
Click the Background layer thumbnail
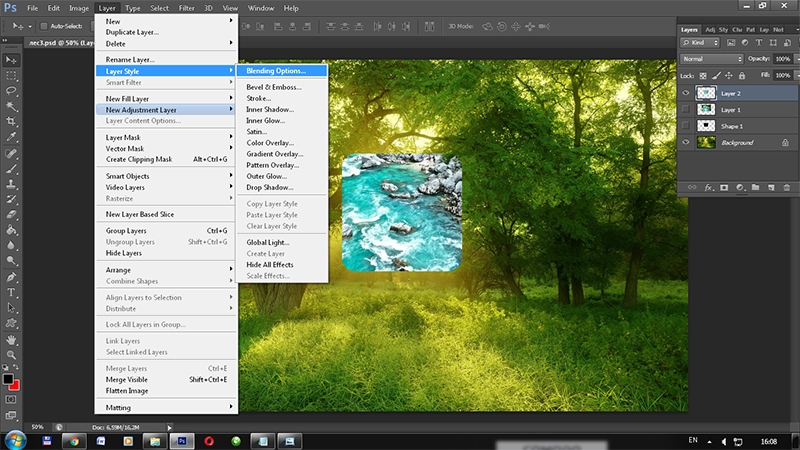[706, 143]
